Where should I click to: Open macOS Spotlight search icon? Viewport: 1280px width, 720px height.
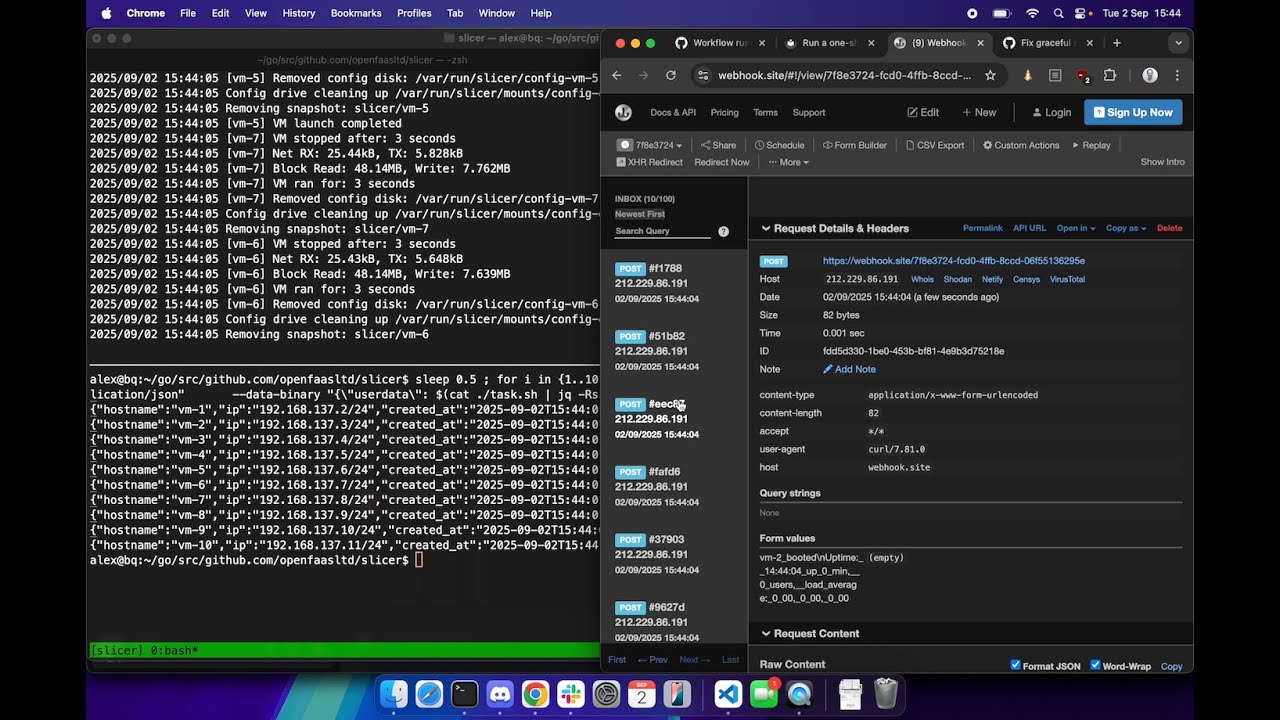click(1058, 13)
